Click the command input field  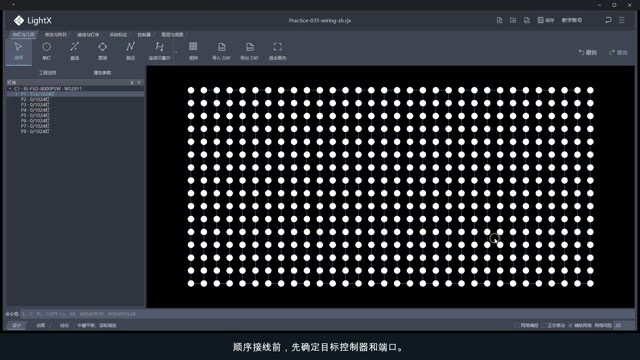pos(328,314)
